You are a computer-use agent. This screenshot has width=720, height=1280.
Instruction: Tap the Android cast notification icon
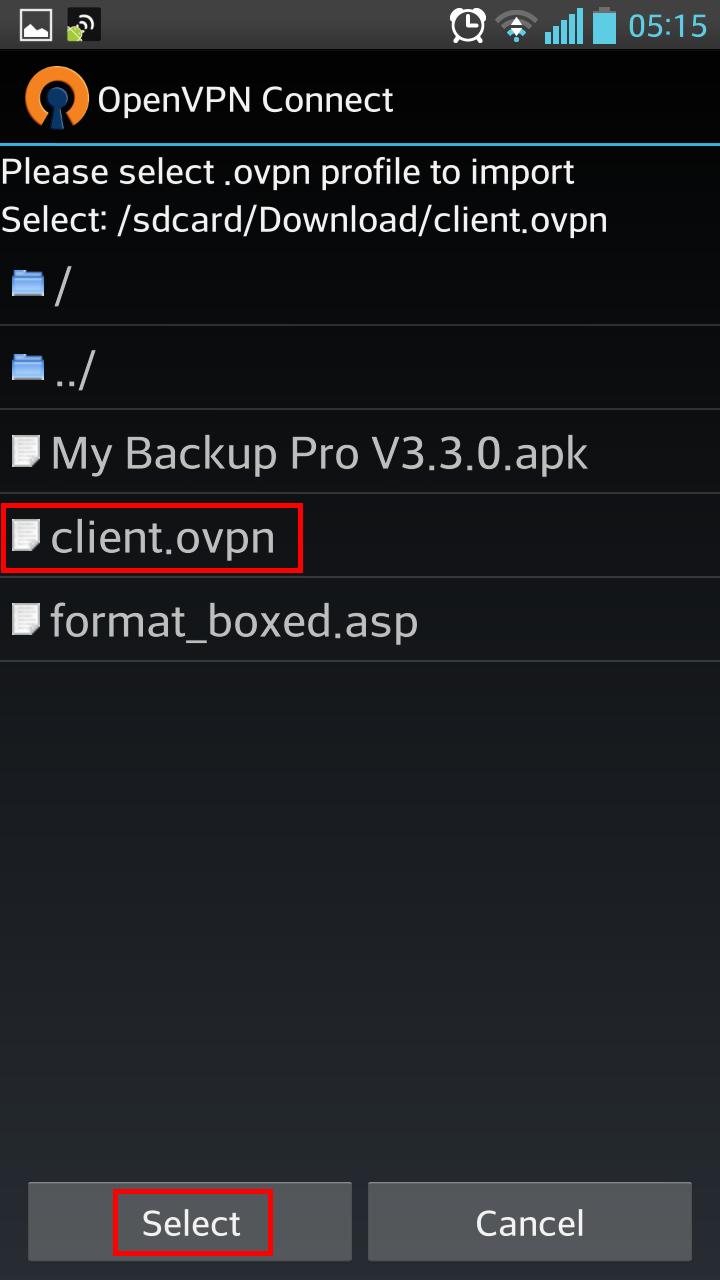[83, 25]
